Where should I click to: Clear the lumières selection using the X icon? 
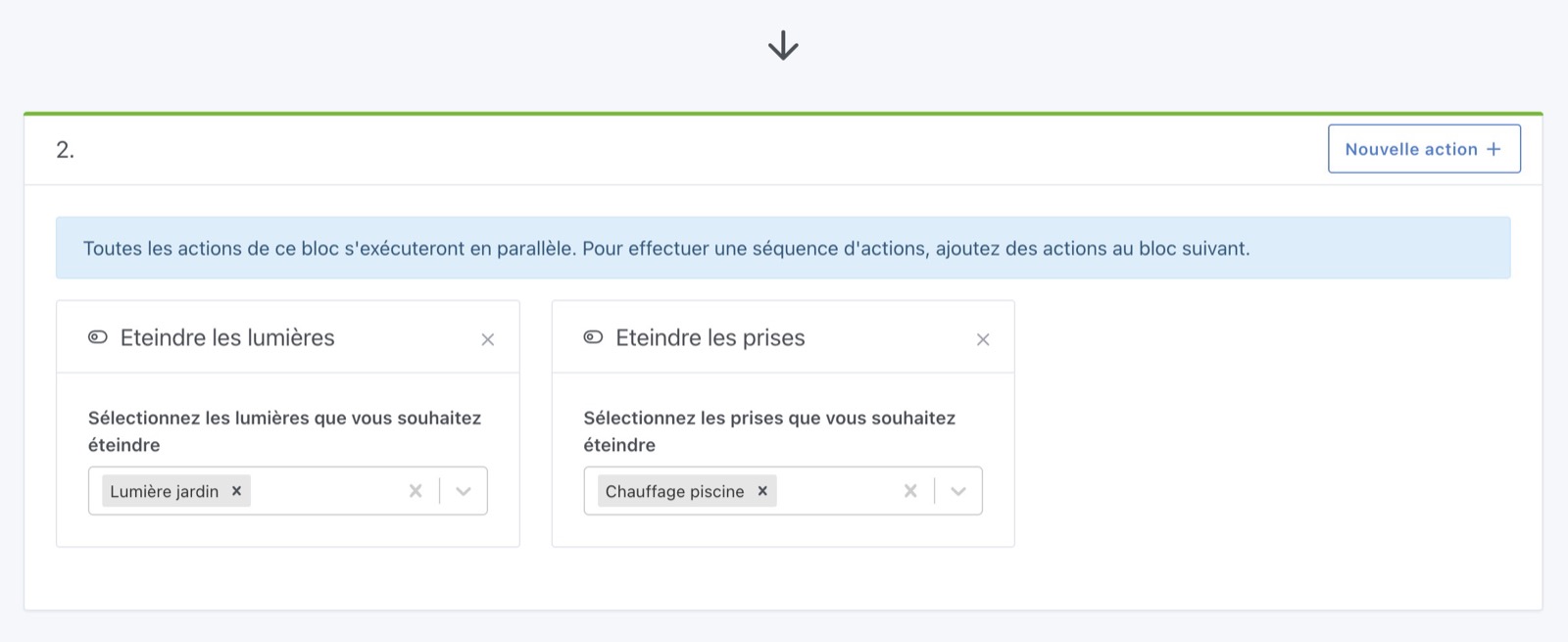[416, 490]
